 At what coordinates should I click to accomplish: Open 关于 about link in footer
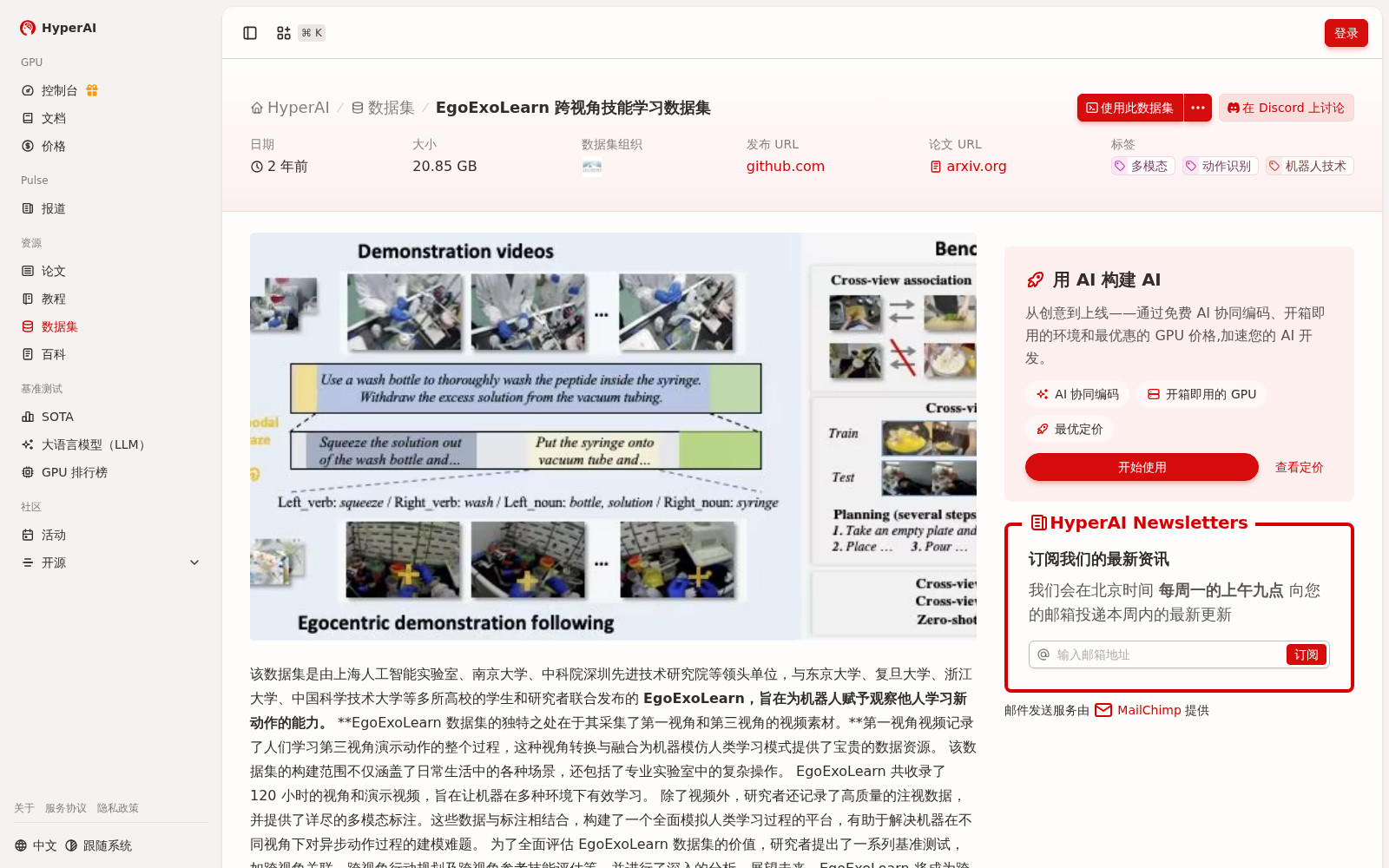coord(24,808)
